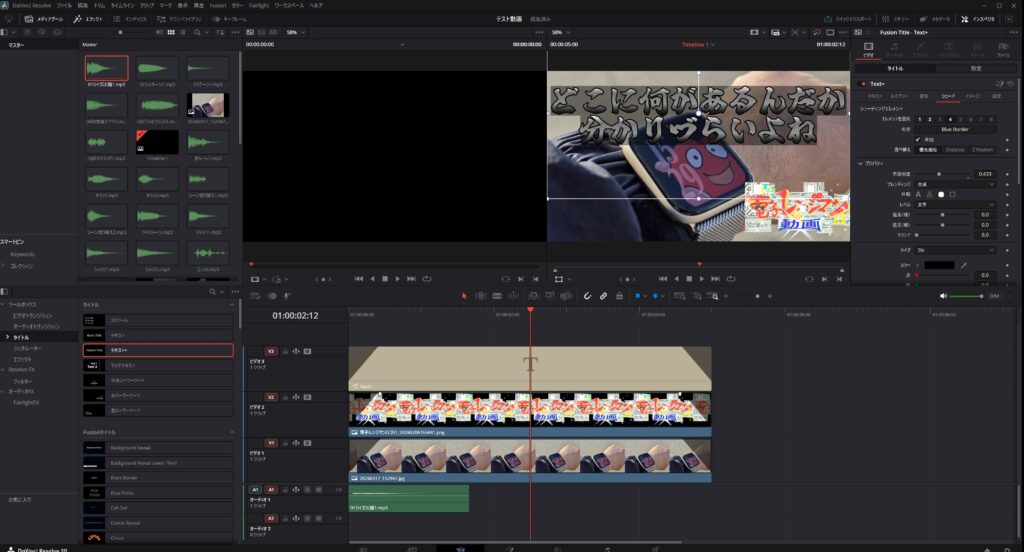Open the source viewer zoom percentage dropdown

pos(296,32)
